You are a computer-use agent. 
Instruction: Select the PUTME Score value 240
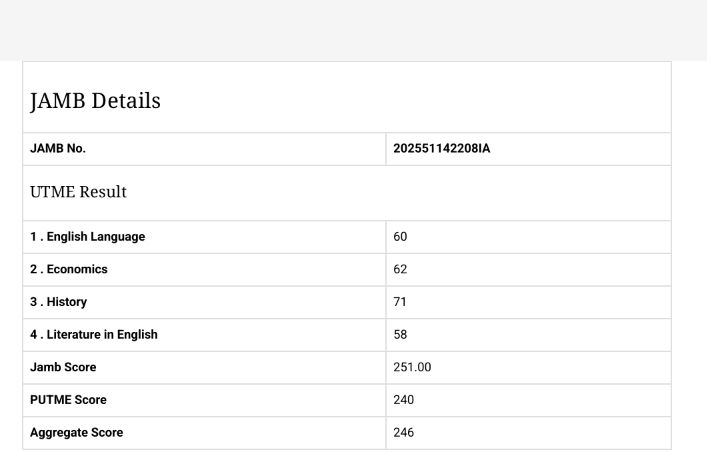click(x=405, y=400)
